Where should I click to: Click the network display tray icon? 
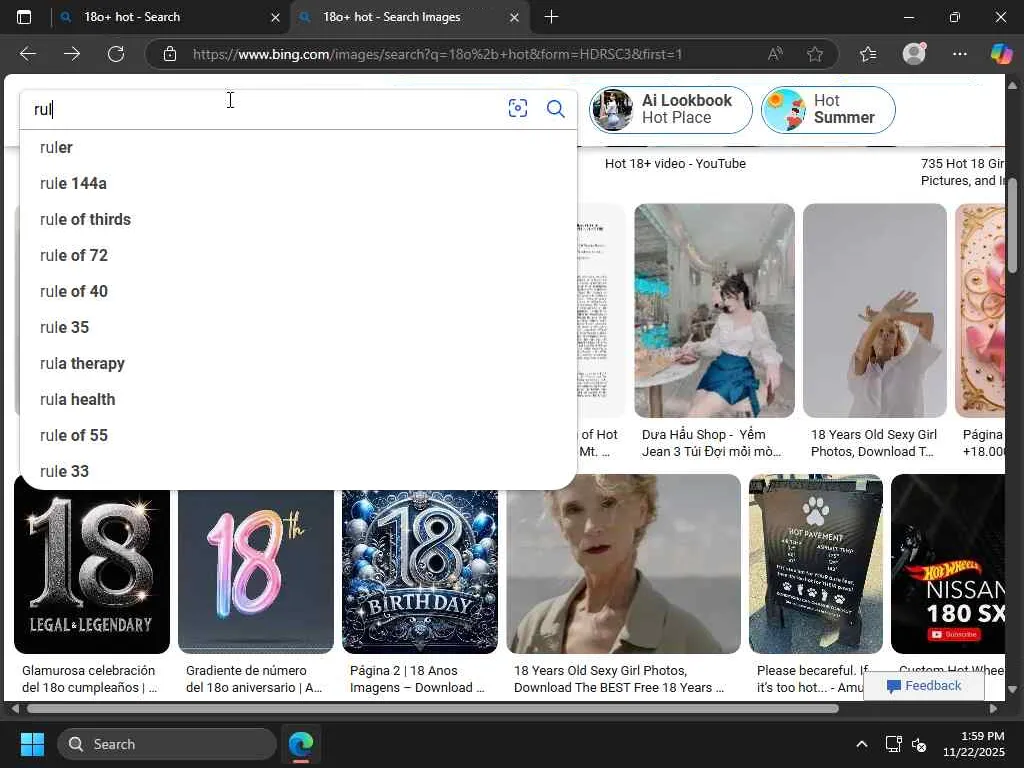[893, 744]
